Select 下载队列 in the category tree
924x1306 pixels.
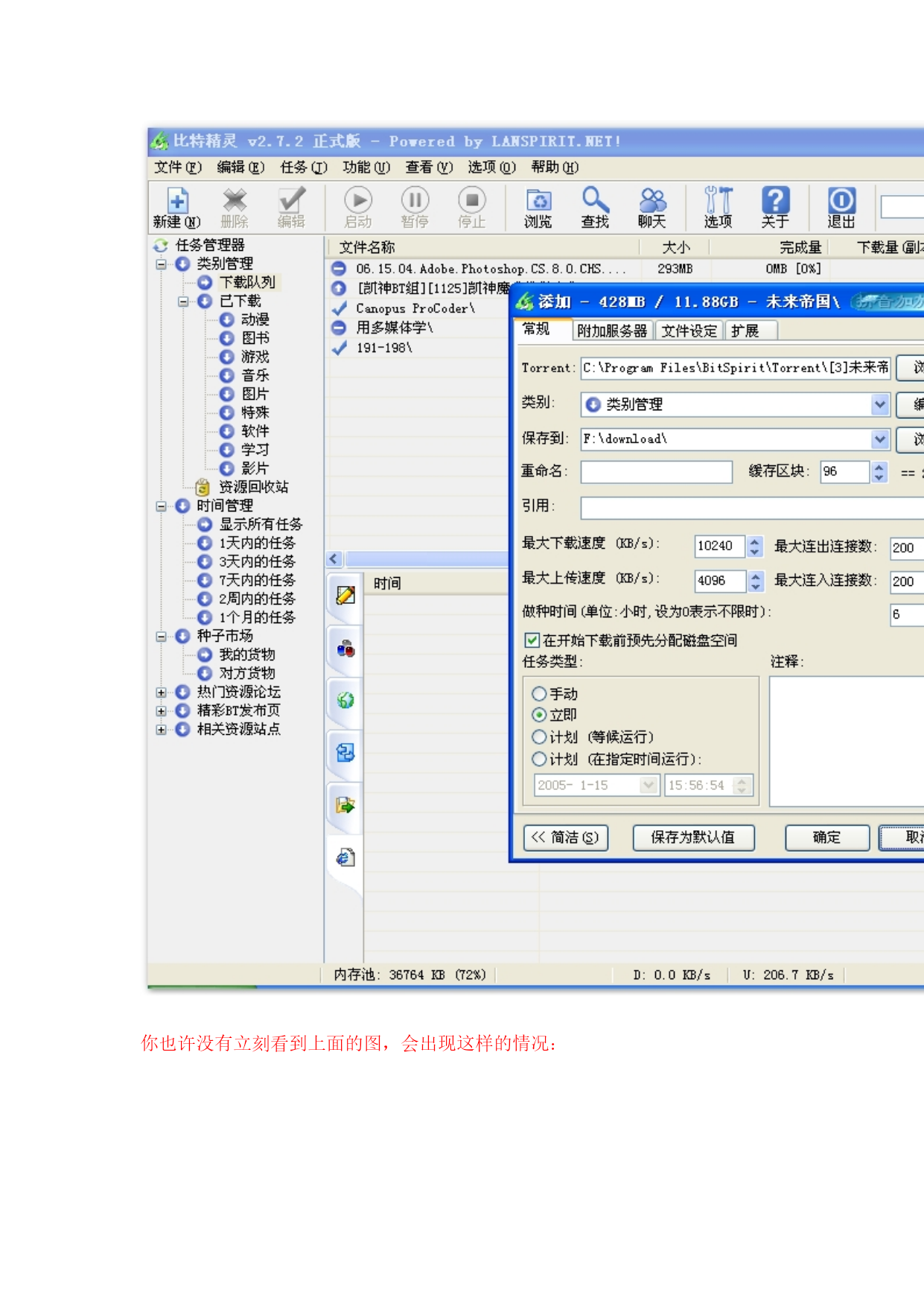(247, 282)
